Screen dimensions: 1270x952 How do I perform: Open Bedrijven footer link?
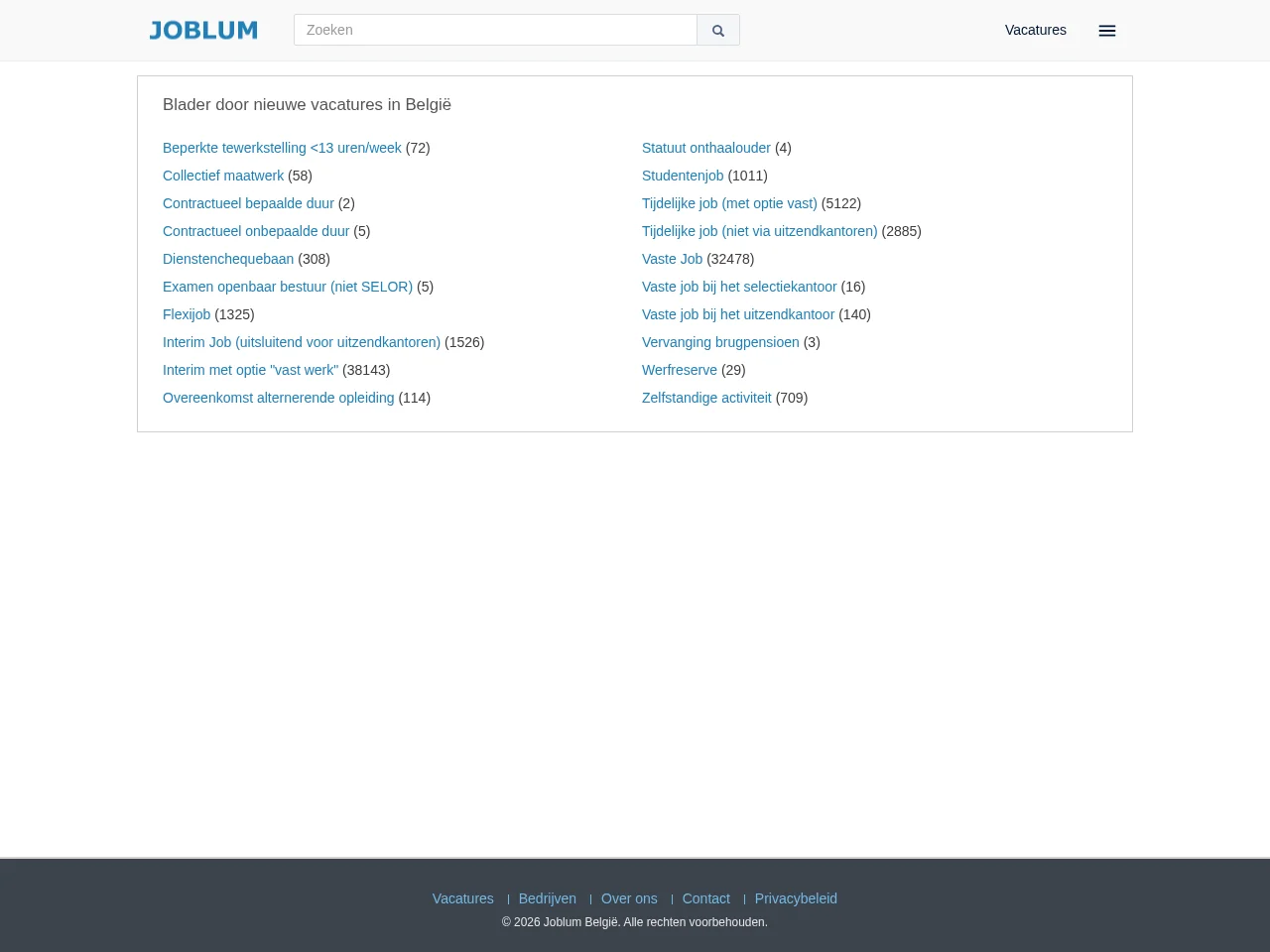tap(548, 898)
